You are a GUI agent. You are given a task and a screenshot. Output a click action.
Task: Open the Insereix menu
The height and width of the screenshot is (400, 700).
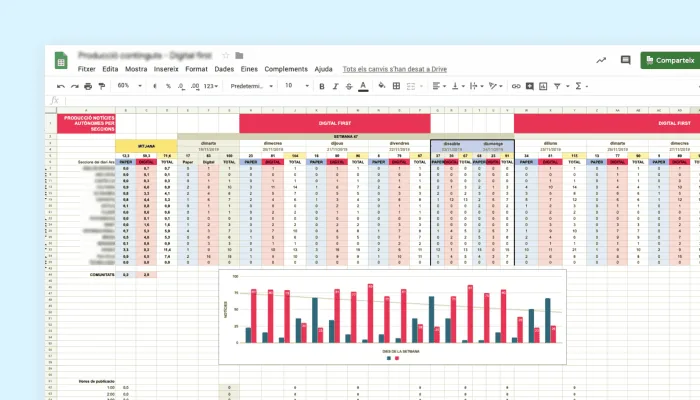tap(166, 69)
